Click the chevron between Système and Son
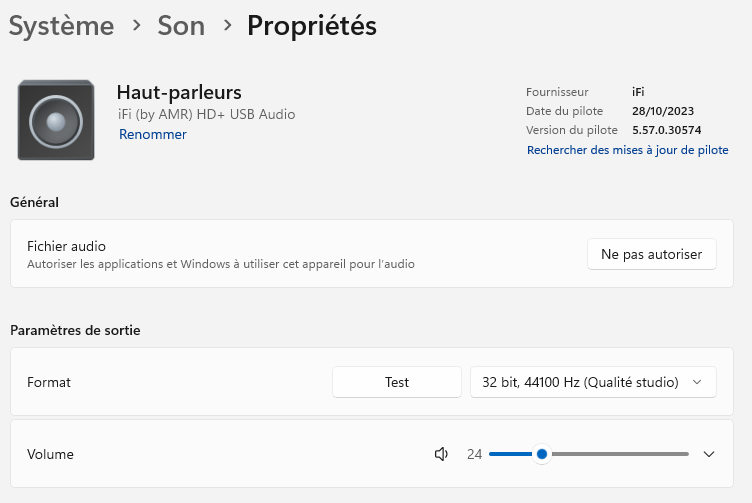The width and height of the screenshot is (752, 503). [x=136, y=26]
